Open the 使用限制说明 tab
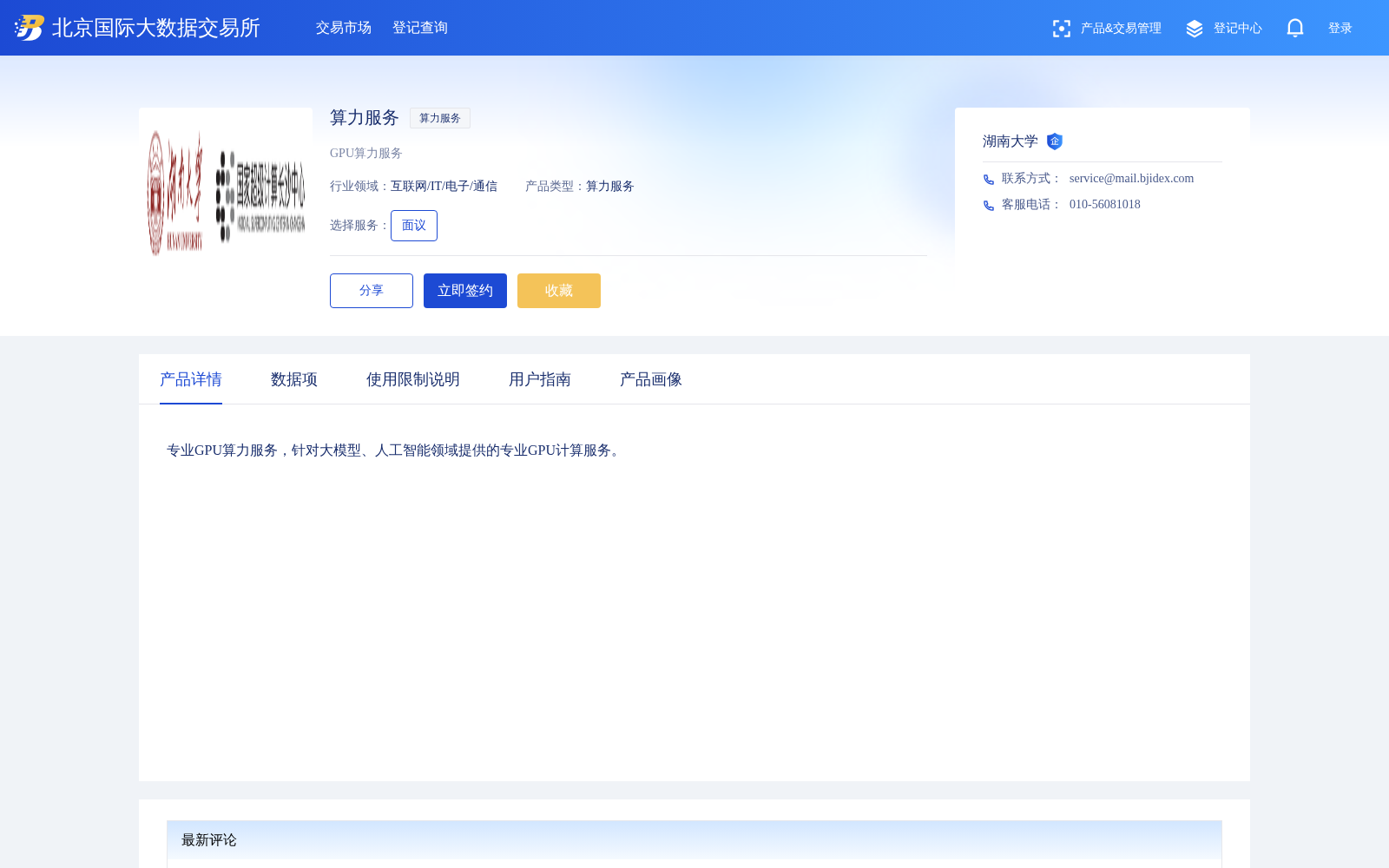This screenshot has width=1389, height=868. click(x=413, y=379)
